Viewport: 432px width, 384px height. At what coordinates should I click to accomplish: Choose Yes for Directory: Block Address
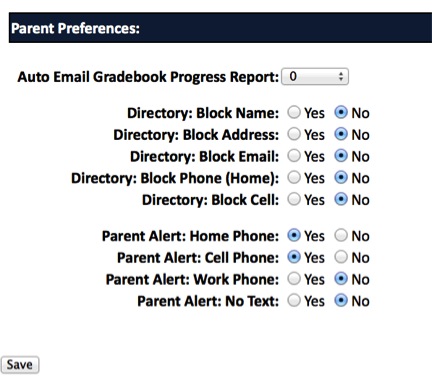[x=294, y=134]
